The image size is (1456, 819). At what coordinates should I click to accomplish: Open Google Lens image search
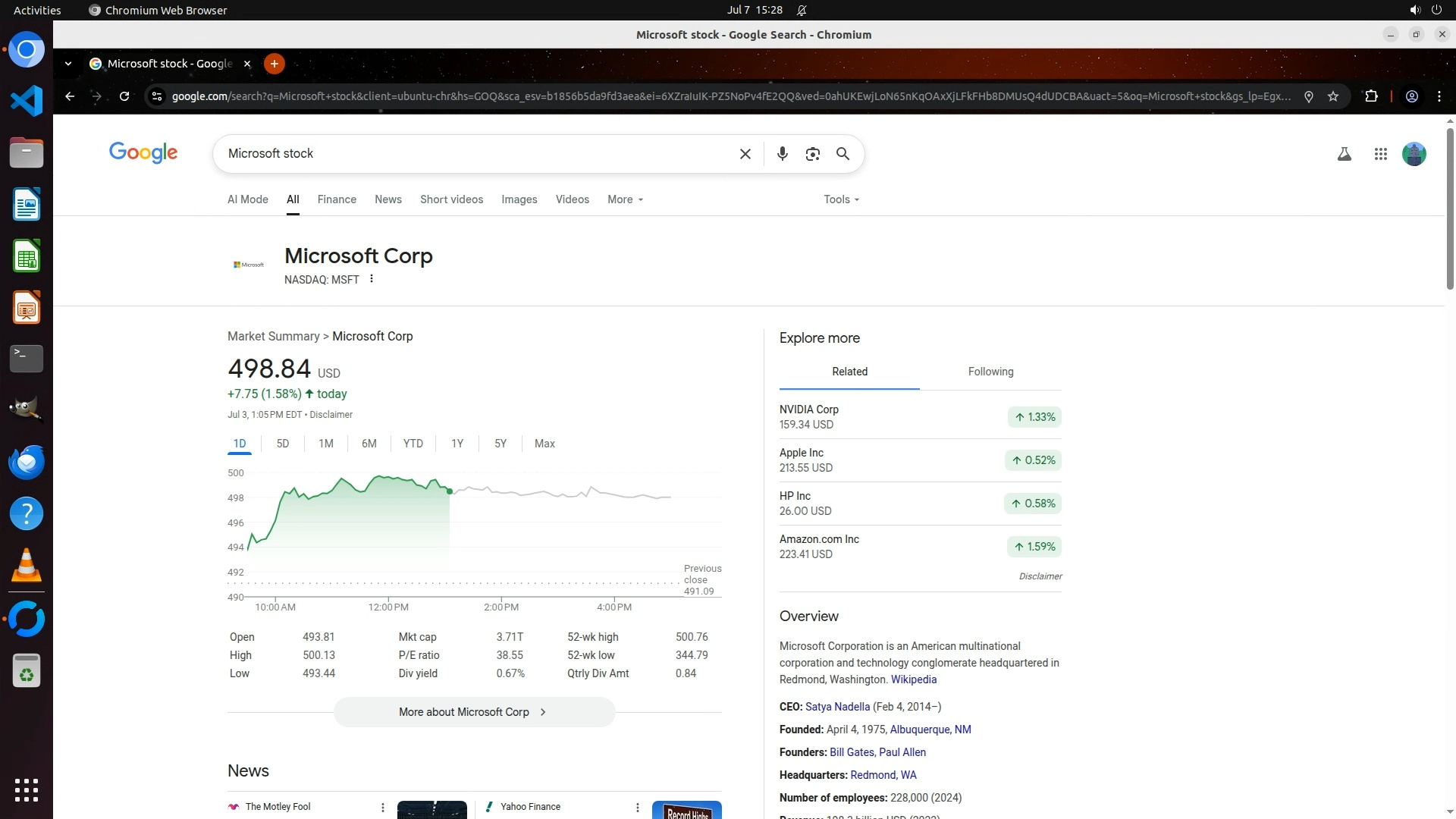tap(812, 154)
